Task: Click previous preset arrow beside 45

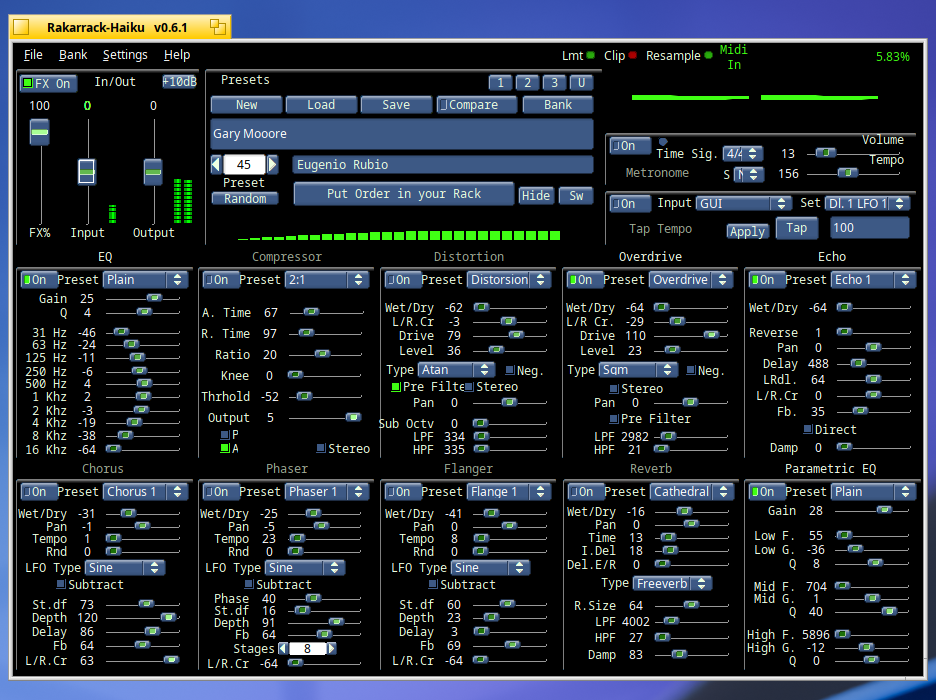Action: coord(216,164)
